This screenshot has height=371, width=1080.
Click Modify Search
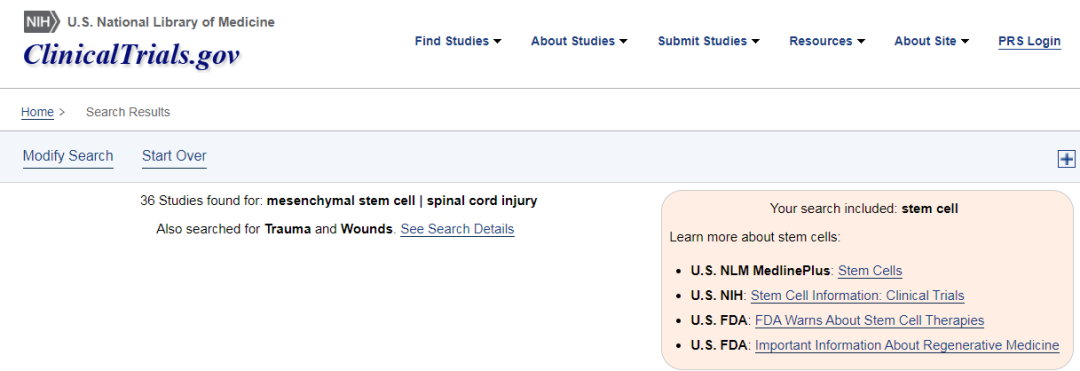[68, 156]
